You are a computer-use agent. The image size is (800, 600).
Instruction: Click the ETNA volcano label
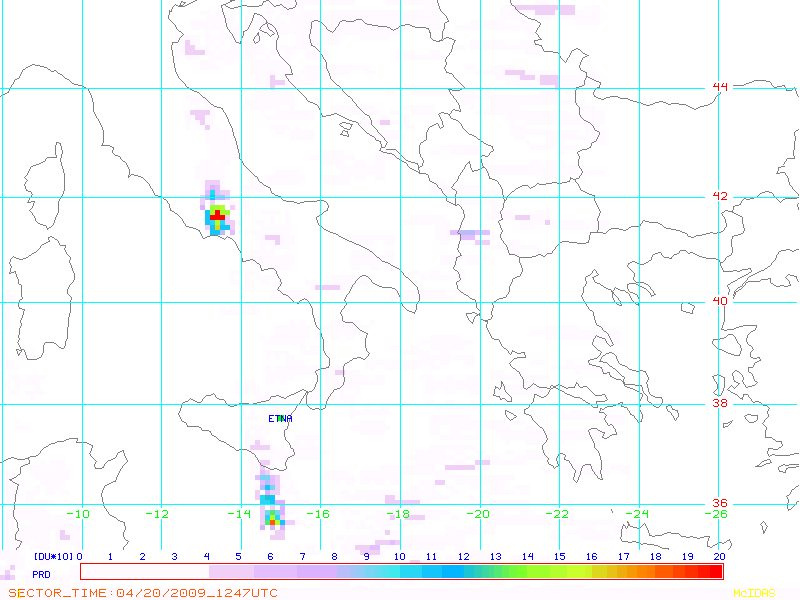(280, 418)
